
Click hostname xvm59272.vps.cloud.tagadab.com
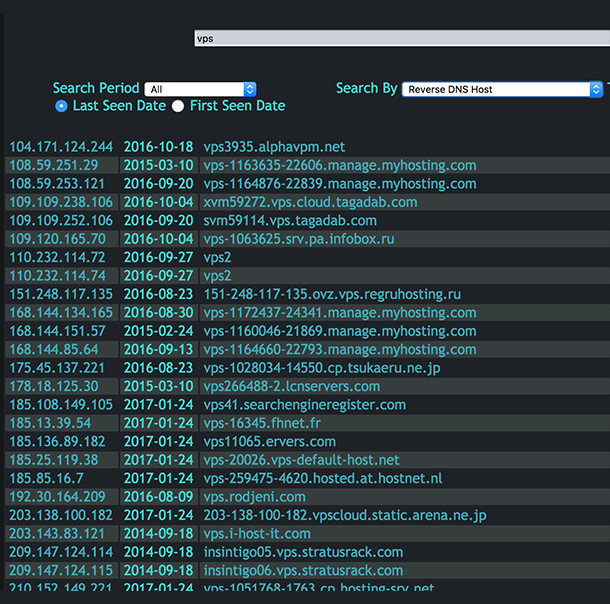[310, 203]
